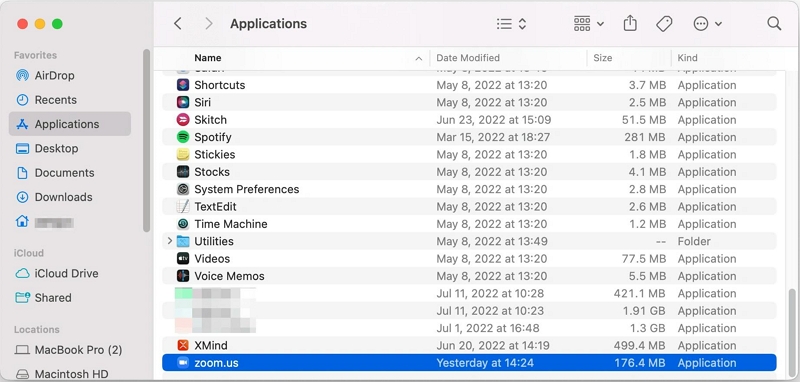
Task: Select the blurred 1.3 GB application row
Action: point(469,328)
